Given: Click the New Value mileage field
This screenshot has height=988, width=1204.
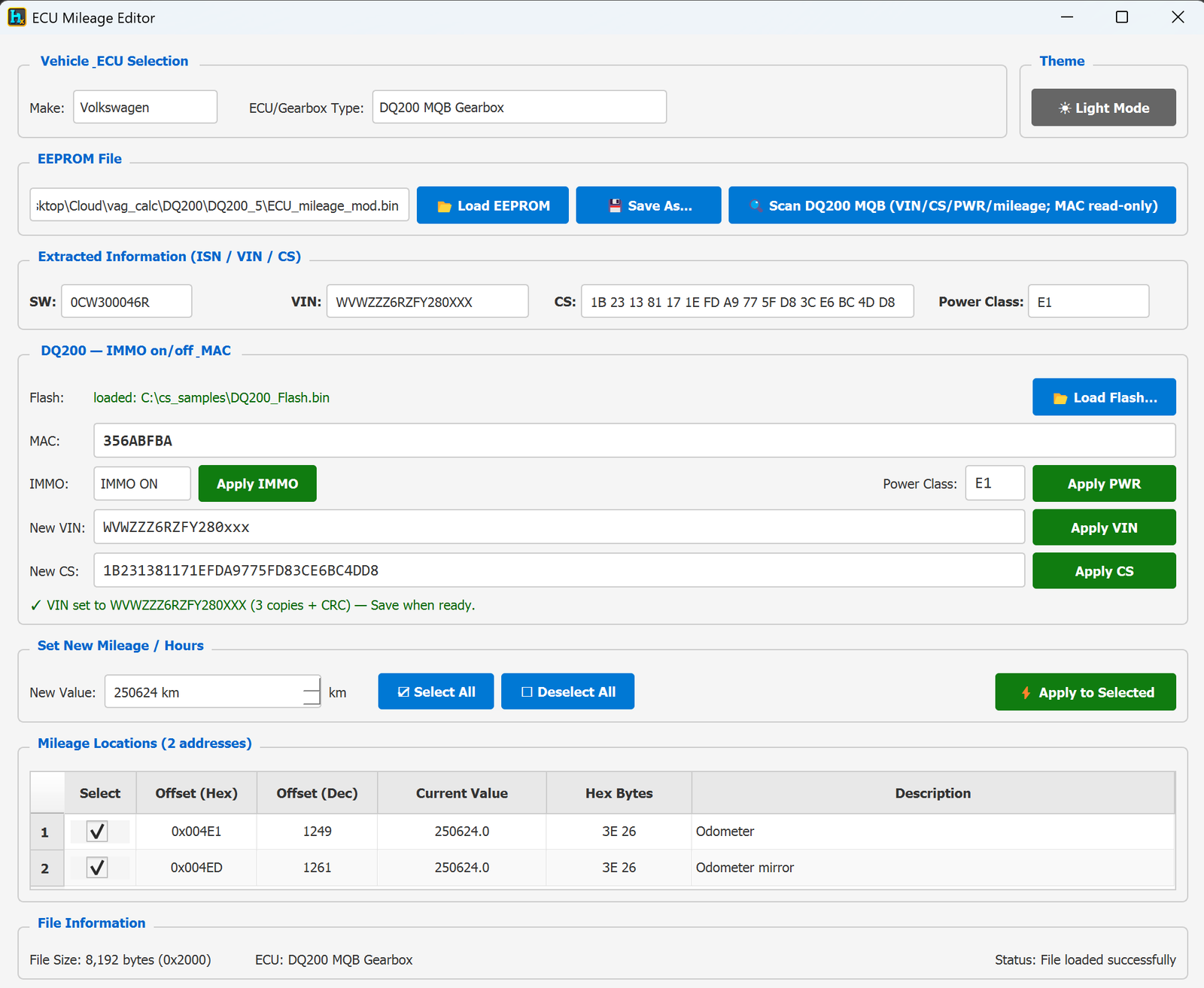Looking at the screenshot, I should coord(212,692).
